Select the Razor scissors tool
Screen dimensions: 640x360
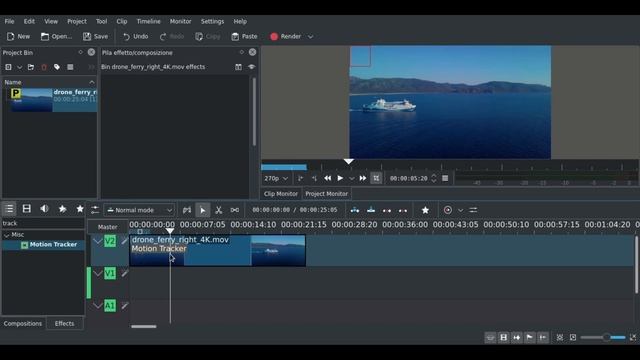click(x=219, y=210)
